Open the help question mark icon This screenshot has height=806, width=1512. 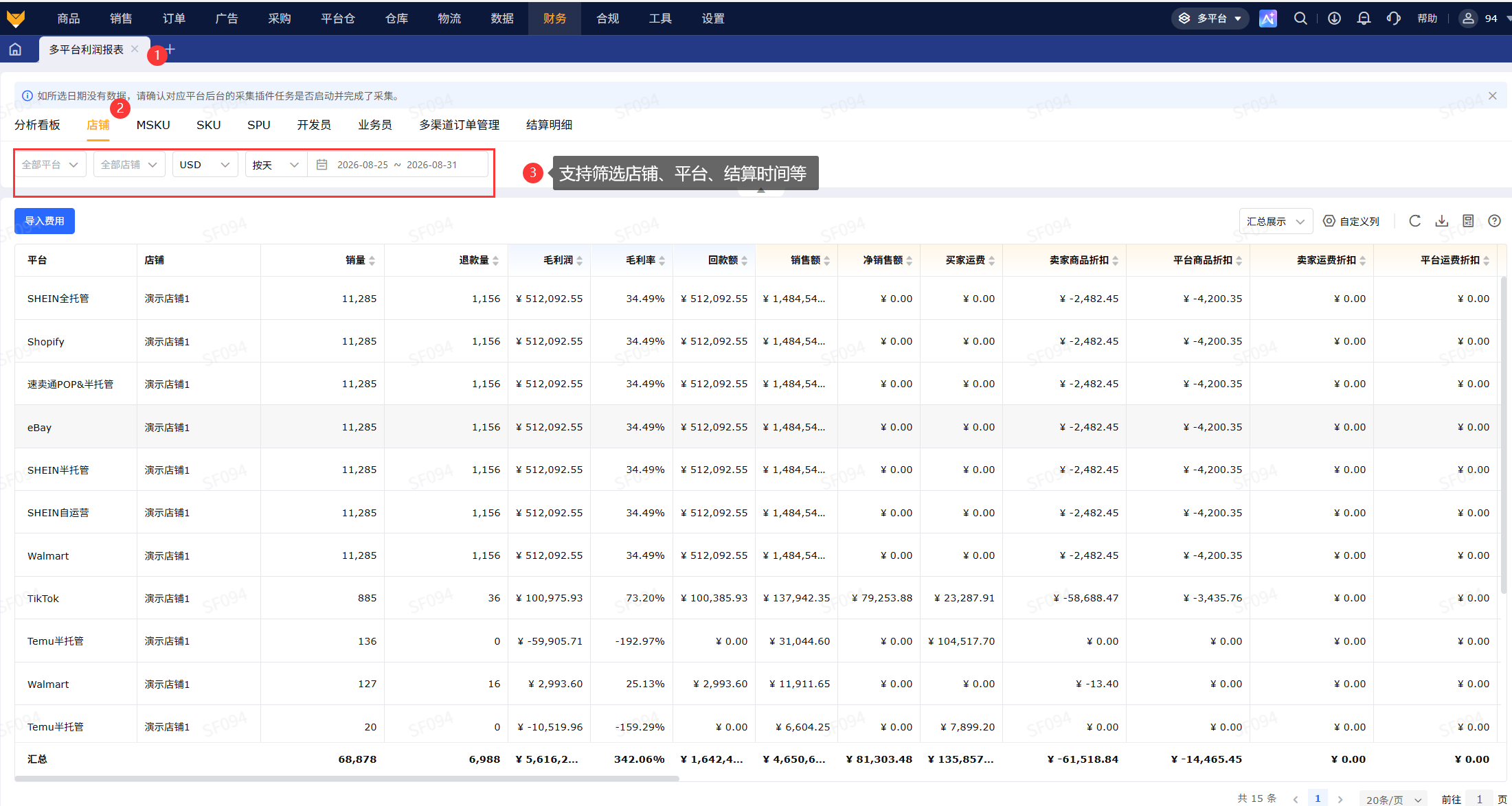tap(1494, 221)
